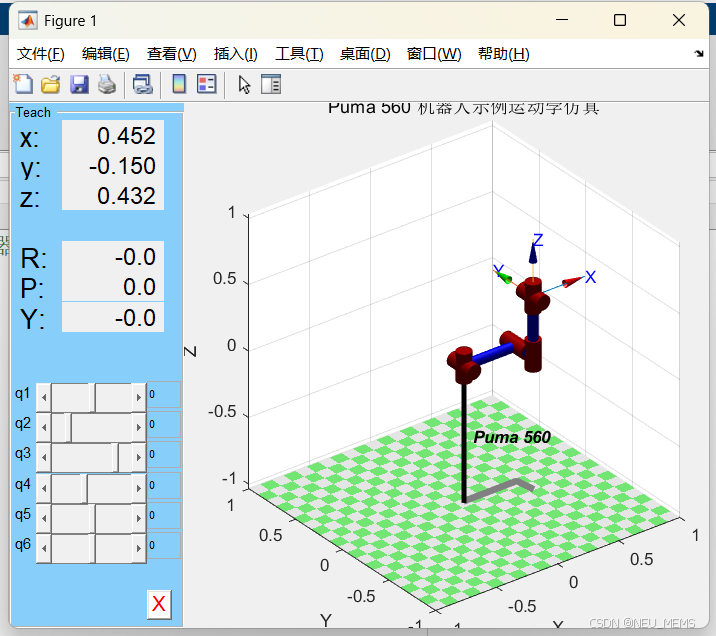The height and width of the screenshot is (636, 716).
Task: Click the red X exit teach button
Action: coord(159,604)
